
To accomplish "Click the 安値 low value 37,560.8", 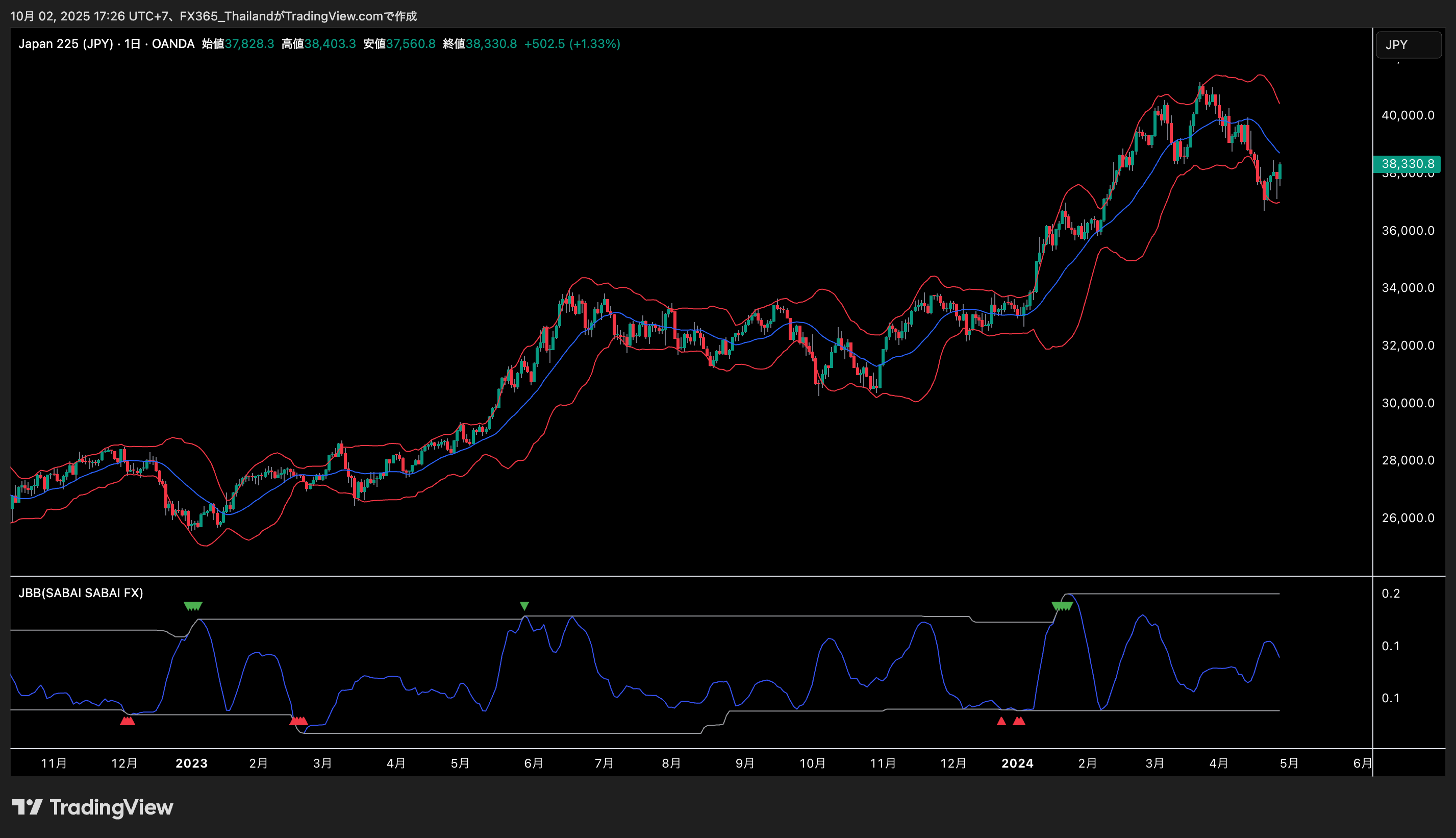I will click(x=411, y=44).
